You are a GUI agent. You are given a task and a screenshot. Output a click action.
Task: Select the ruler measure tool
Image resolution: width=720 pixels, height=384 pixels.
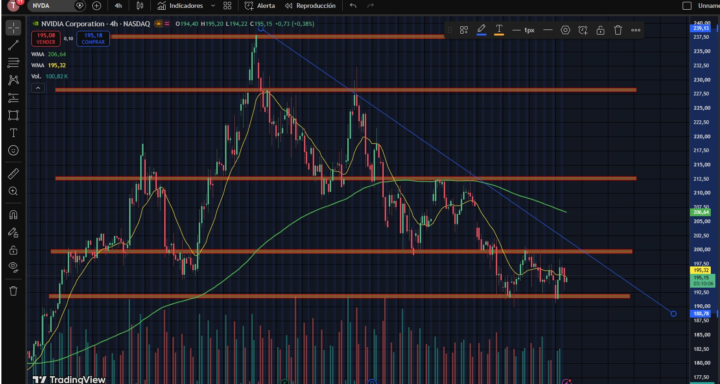click(13, 173)
